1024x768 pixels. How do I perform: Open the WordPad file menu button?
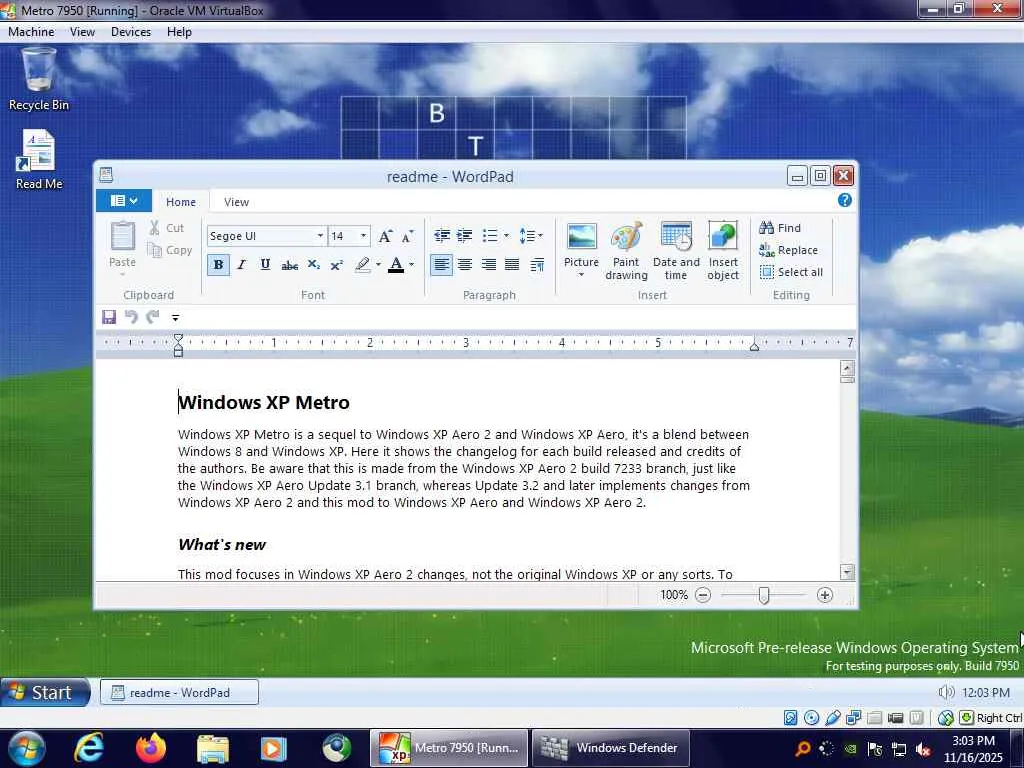pyautogui.click(x=123, y=200)
